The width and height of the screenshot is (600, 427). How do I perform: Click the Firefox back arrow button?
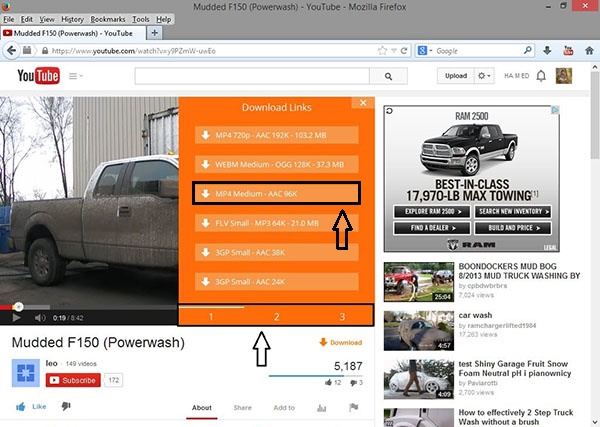[11, 51]
